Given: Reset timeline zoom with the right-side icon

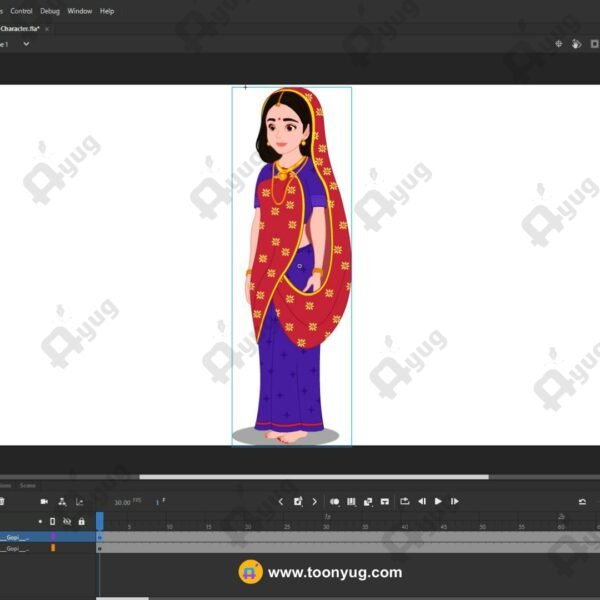Looking at the screenshot, I should (582, 502).
